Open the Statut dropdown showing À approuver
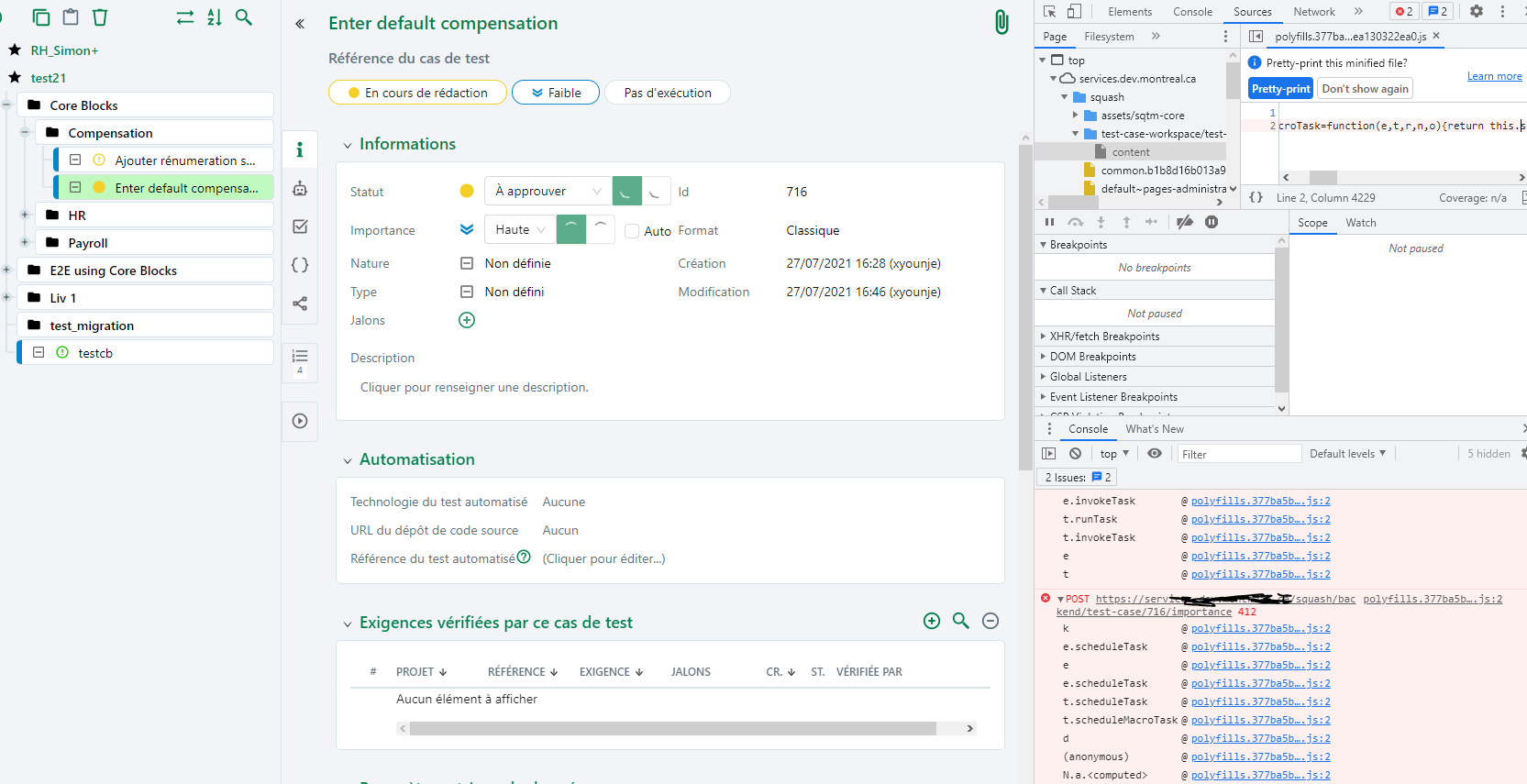Screen dimensions: 1527x784 548,191
